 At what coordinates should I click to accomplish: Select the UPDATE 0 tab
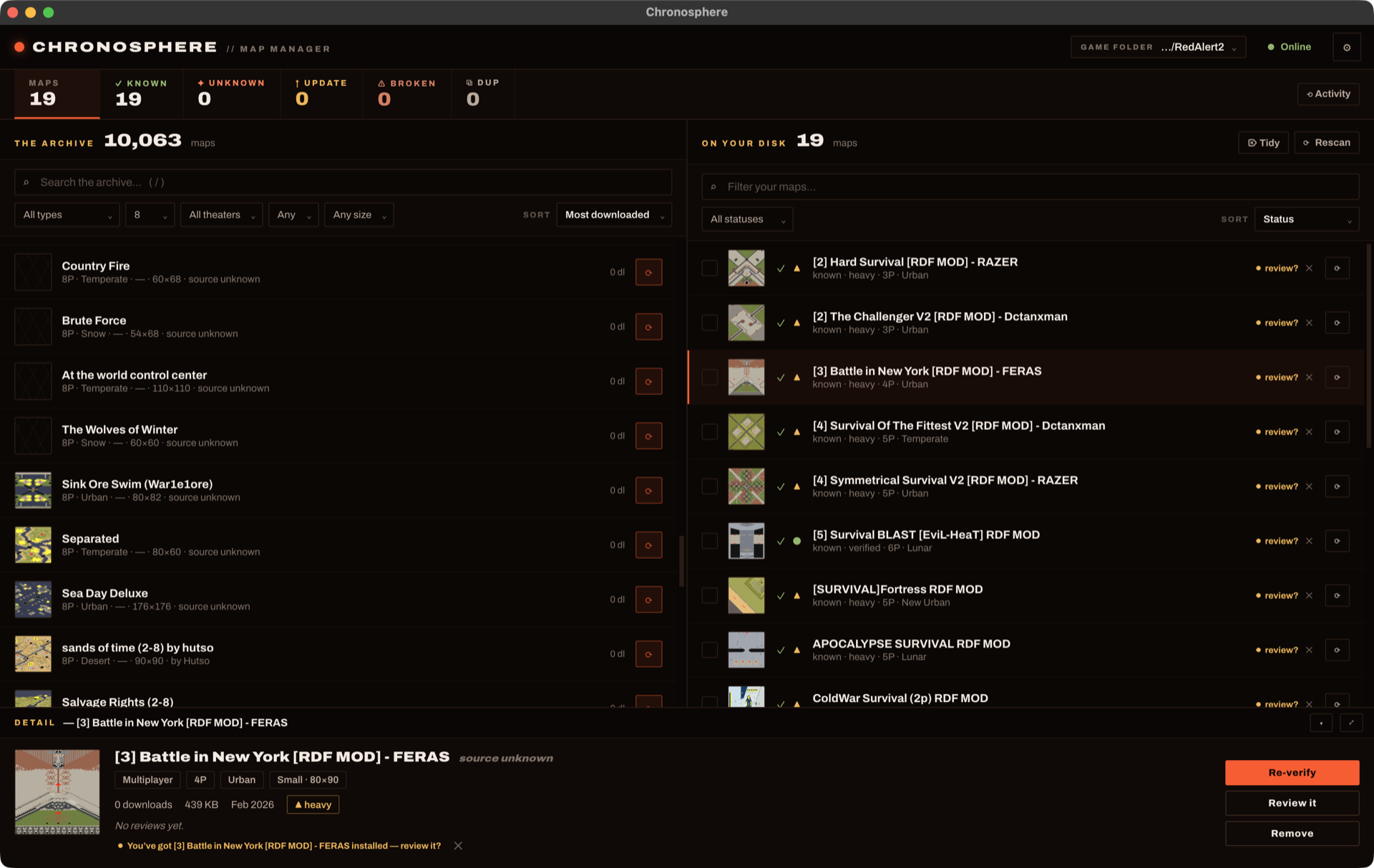(x=321, y=93)
